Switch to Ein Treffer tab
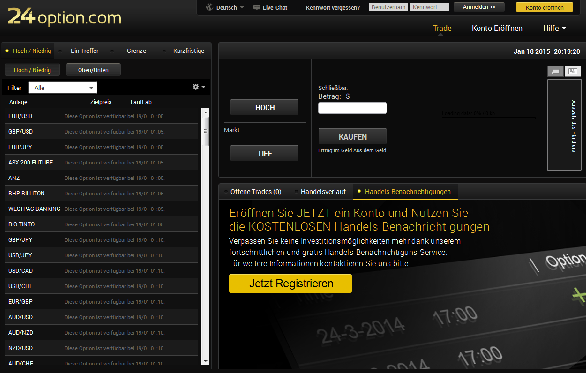Screen dimensions: 586x373 [x=84, y=51]
